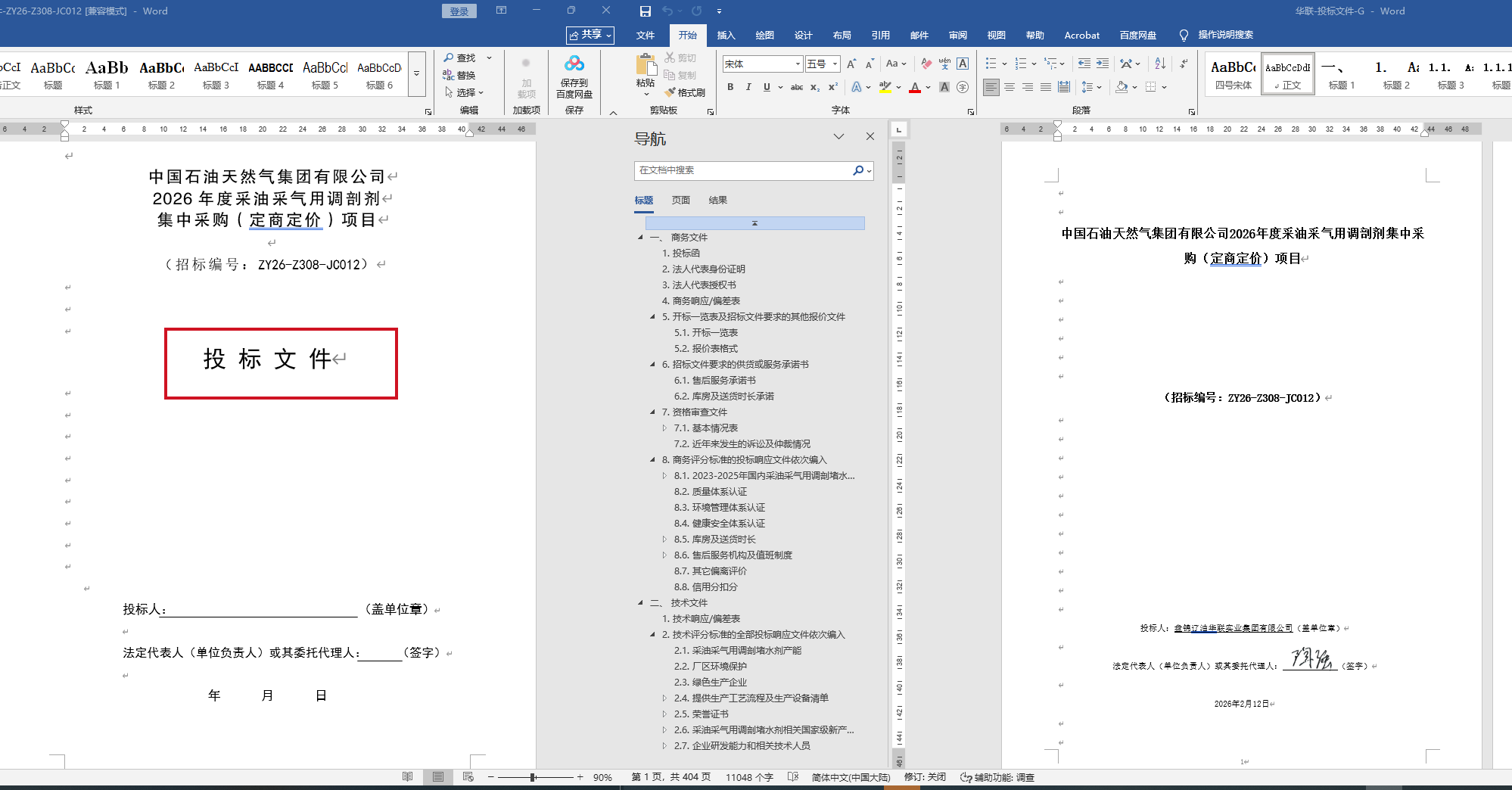Sort paragraphs with the A-Z icon

(1160, 64)
